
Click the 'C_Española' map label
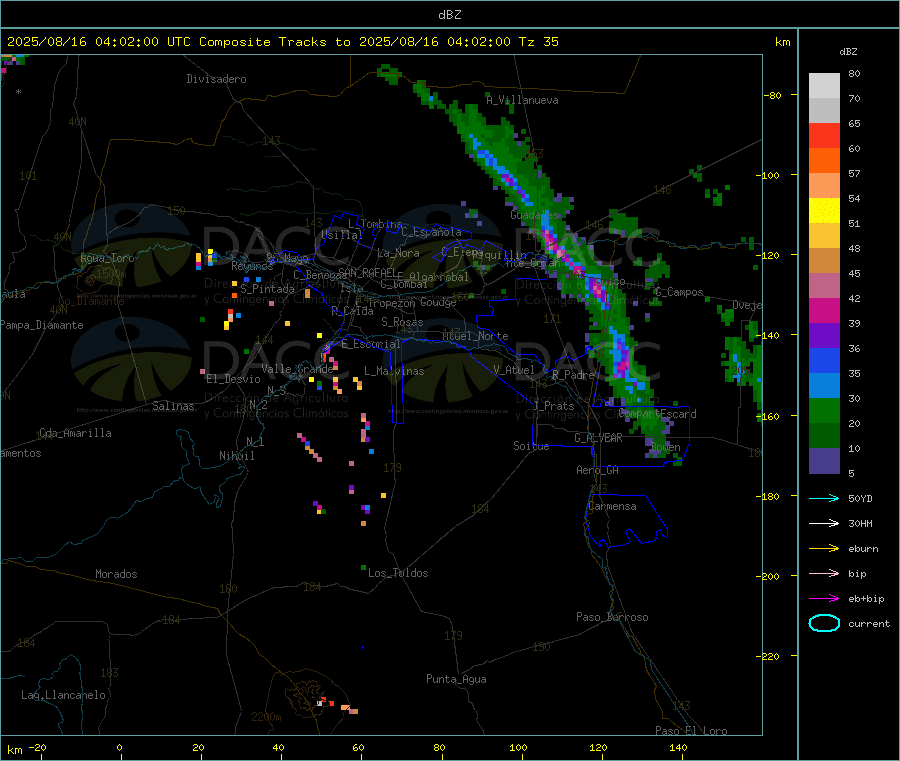[x=432, y=232]
